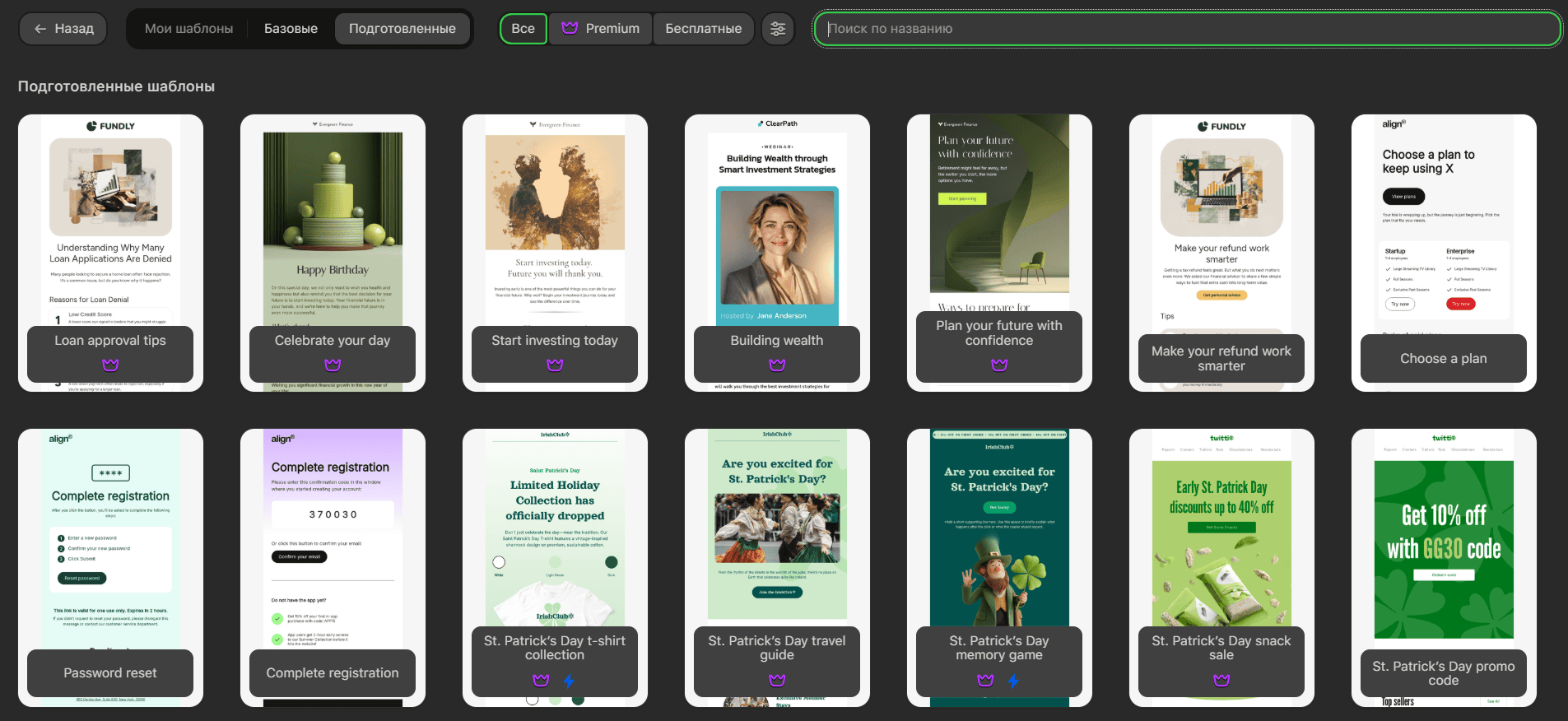This screenshot has width=1568, height=721.
Task: Select the white color swatch in t-shirt template
Action: [499, 562]
